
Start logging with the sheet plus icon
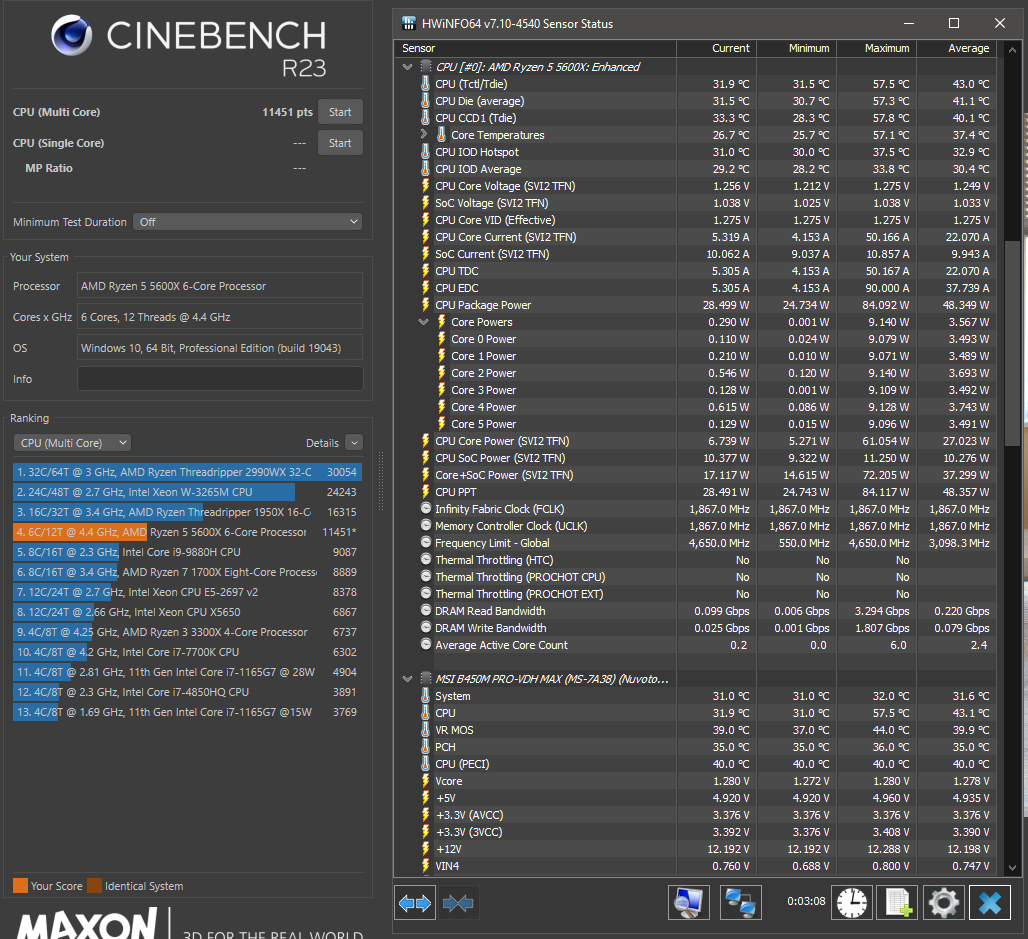(898, 903)
